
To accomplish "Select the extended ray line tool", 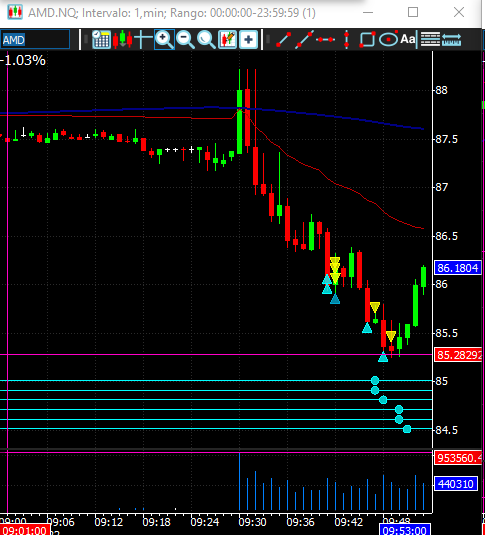I will tap(304, 40).
